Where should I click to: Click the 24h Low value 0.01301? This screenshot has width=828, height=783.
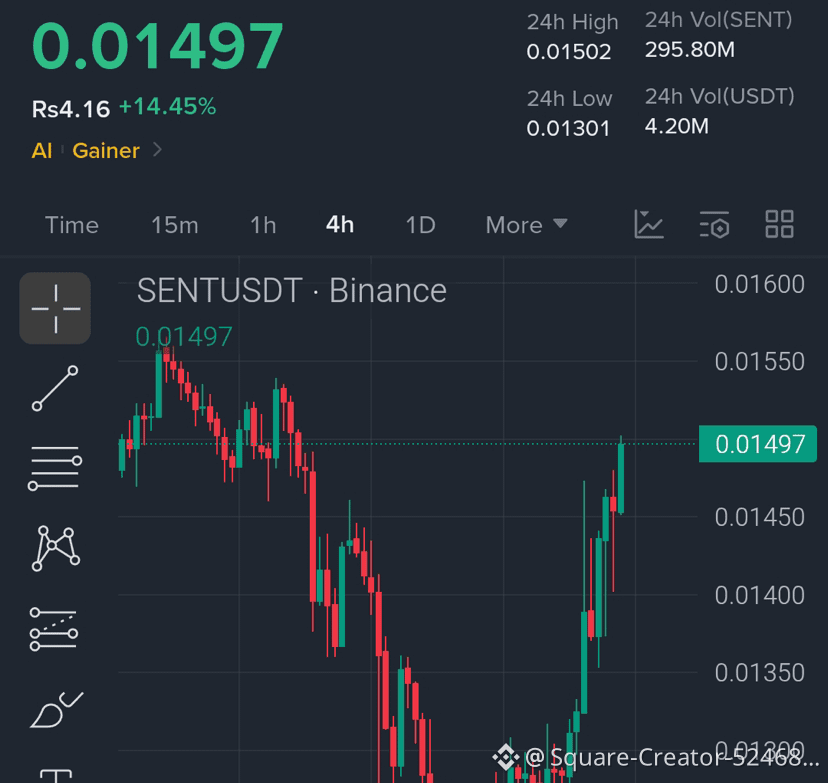coord(568,128)
